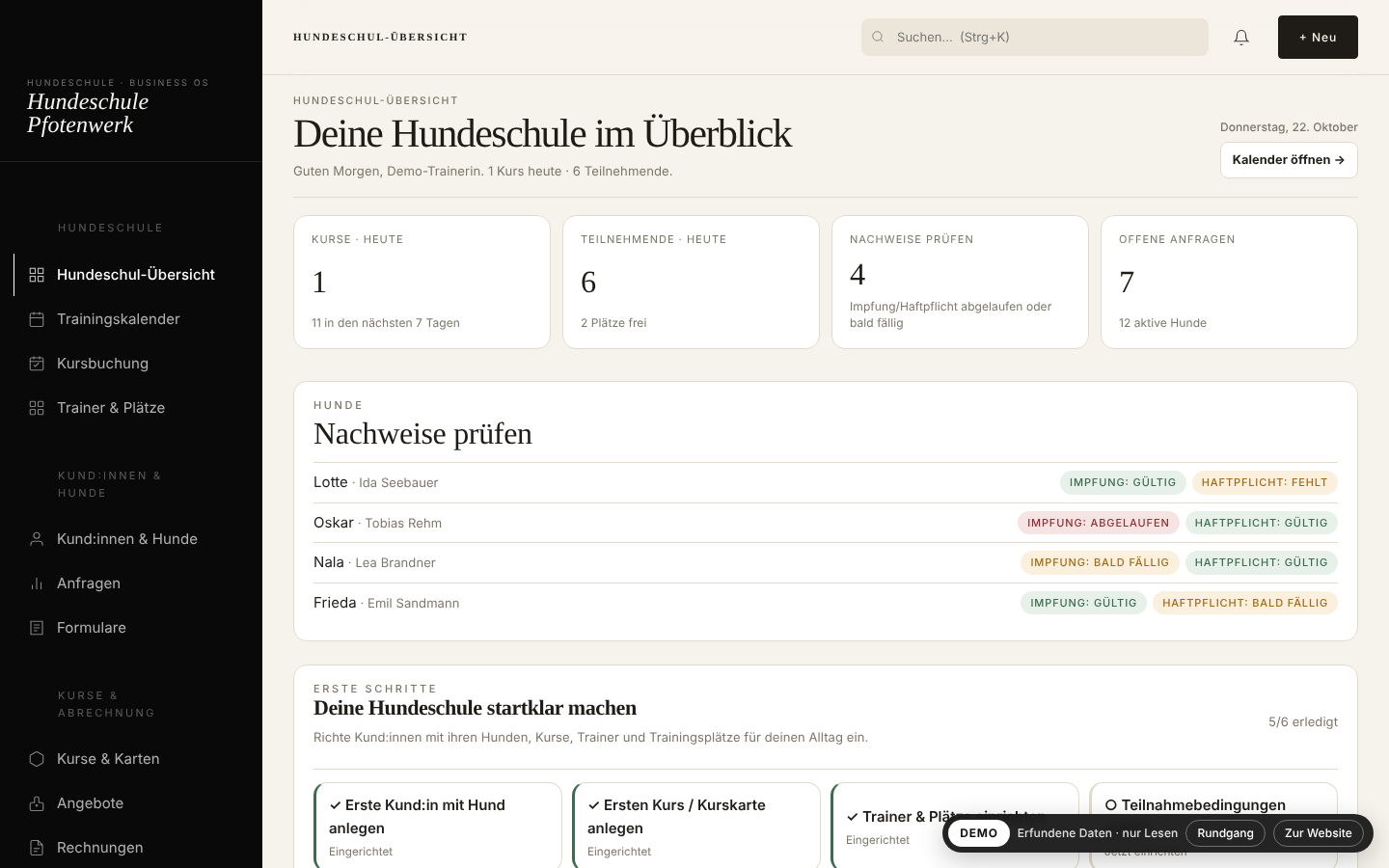Click the Hundeschule Pfotenwerk logo title
Viewport: 1389px width, 868px height.
tap(88, 113)
